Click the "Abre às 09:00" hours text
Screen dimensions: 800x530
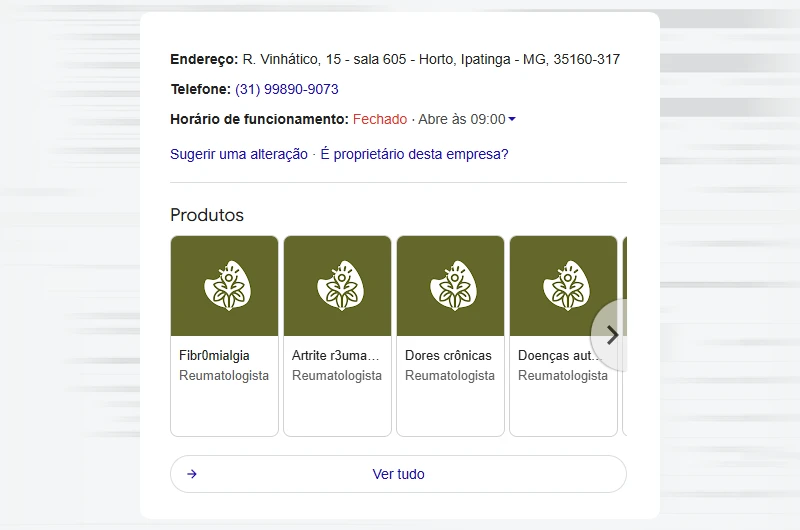(461, 119)
